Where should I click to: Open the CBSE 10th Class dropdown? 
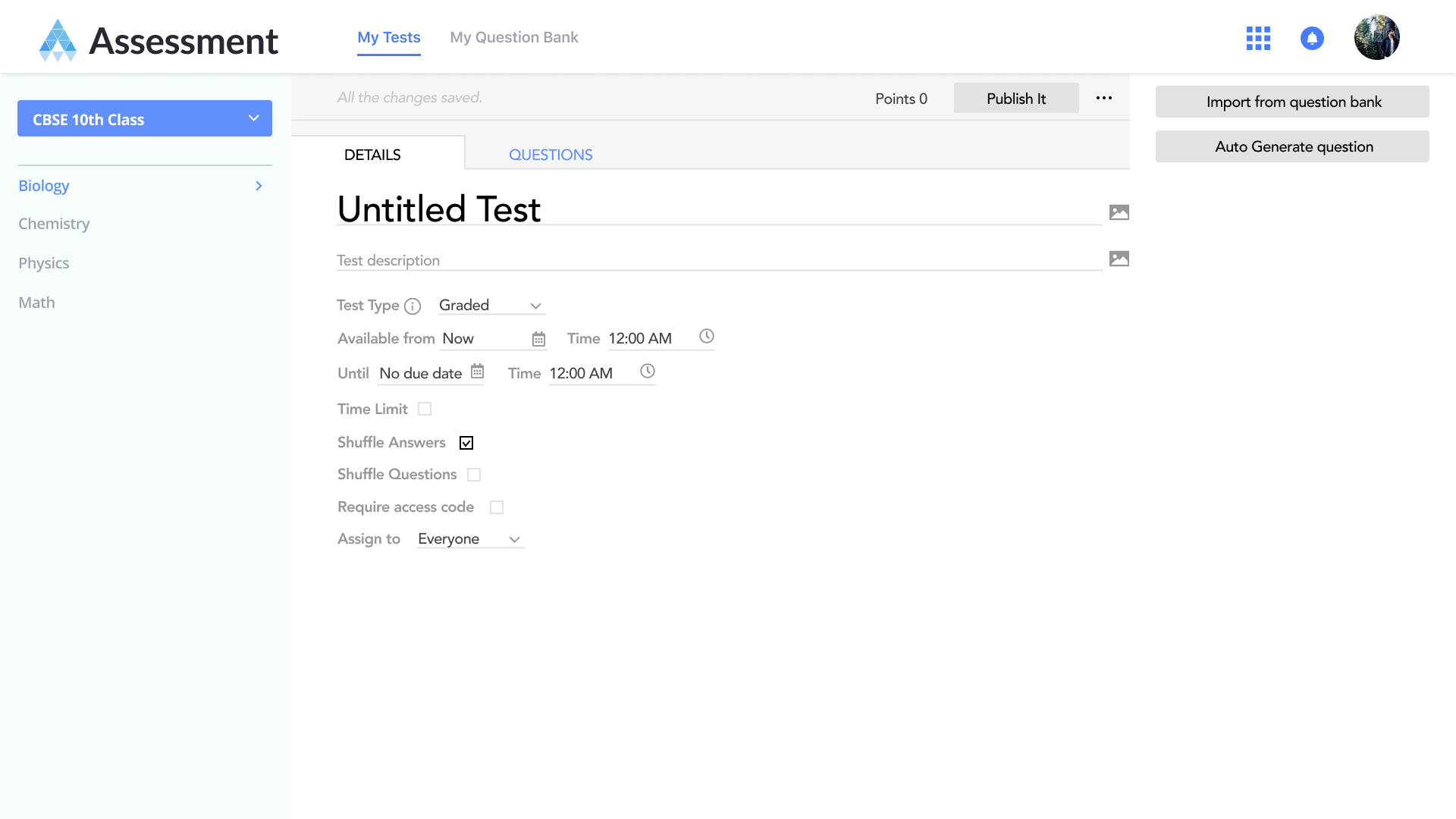(145, 119)
